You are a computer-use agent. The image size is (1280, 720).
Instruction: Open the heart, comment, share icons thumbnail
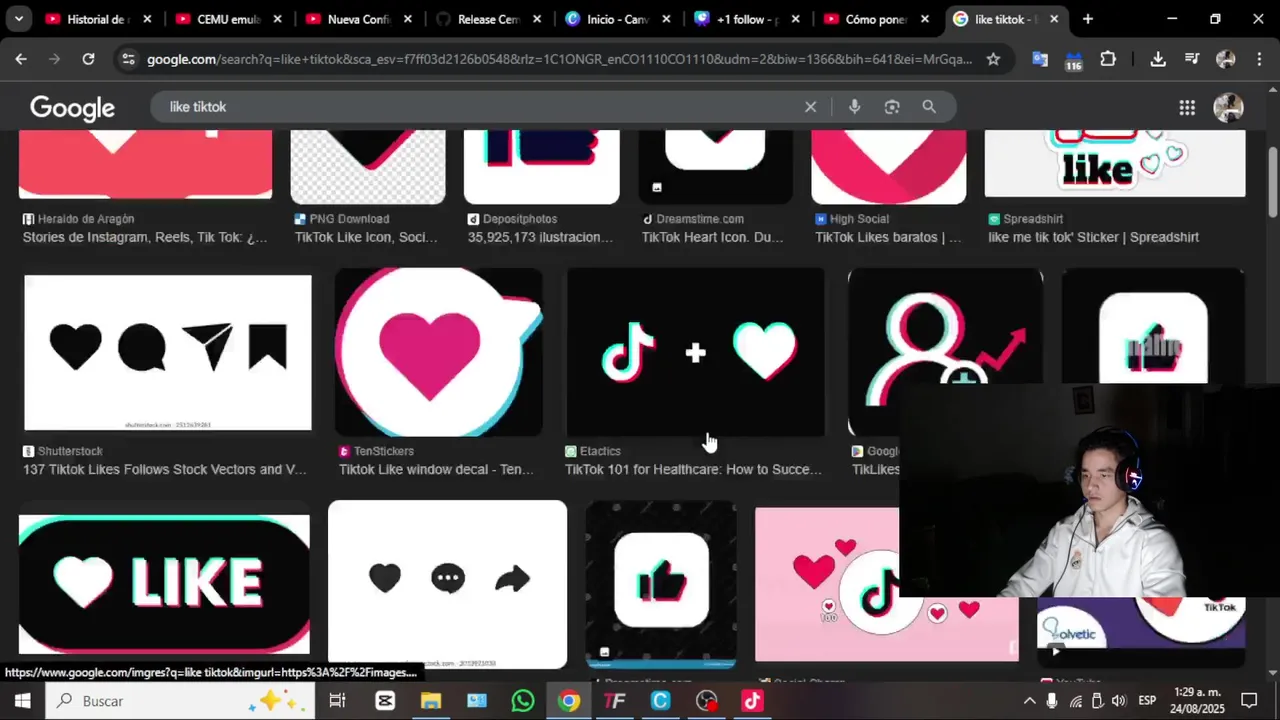coord(447,585)
